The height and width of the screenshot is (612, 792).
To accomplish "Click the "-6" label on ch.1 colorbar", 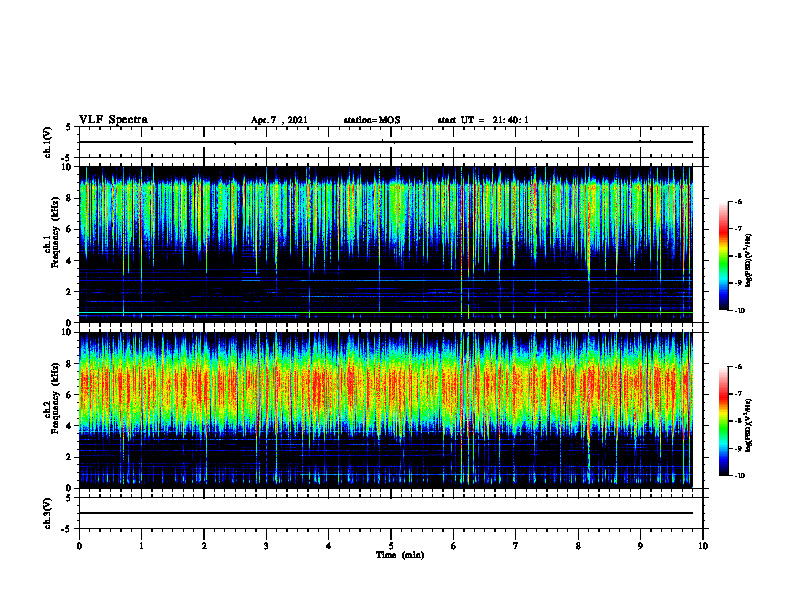I will click(x=738, y=202).
